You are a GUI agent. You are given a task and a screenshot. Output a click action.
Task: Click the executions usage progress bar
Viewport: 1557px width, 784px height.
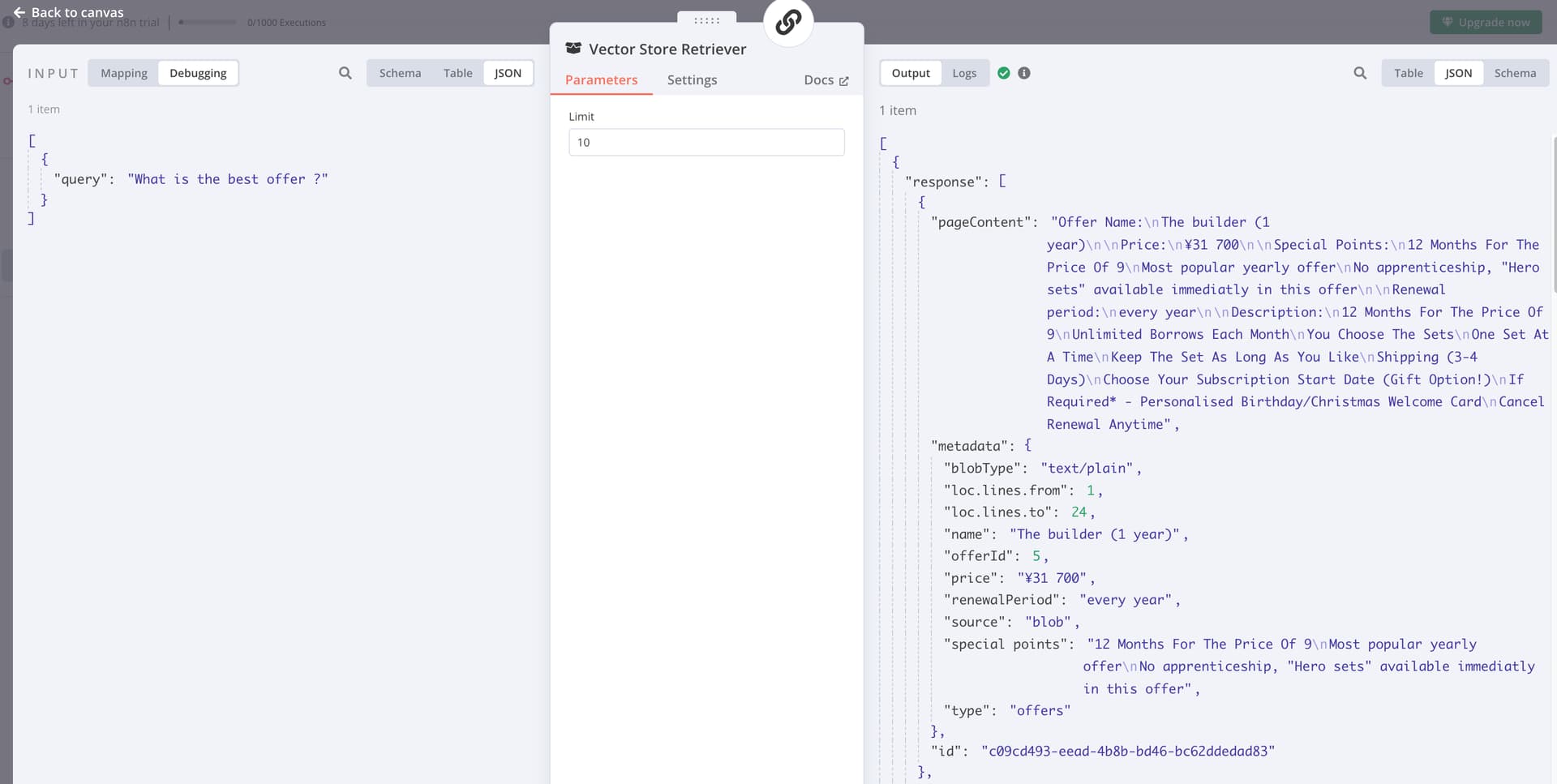tap(208, 22)
